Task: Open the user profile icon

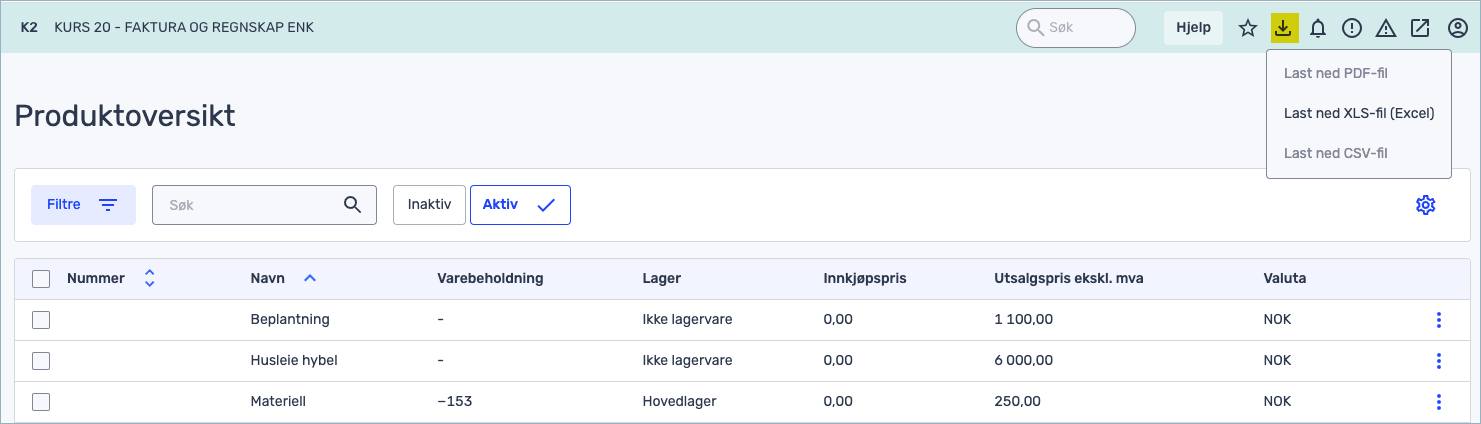Action: point(1458,28)
